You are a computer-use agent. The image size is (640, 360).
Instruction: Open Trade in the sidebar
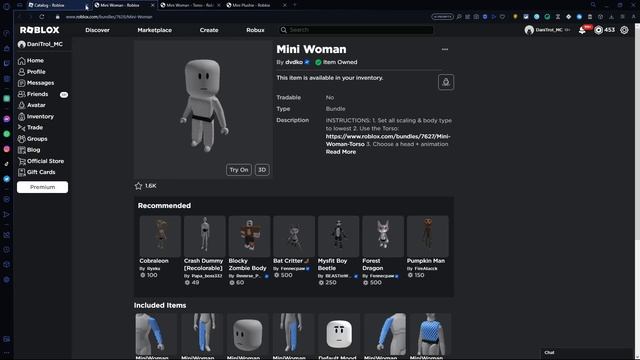[30, 127]
